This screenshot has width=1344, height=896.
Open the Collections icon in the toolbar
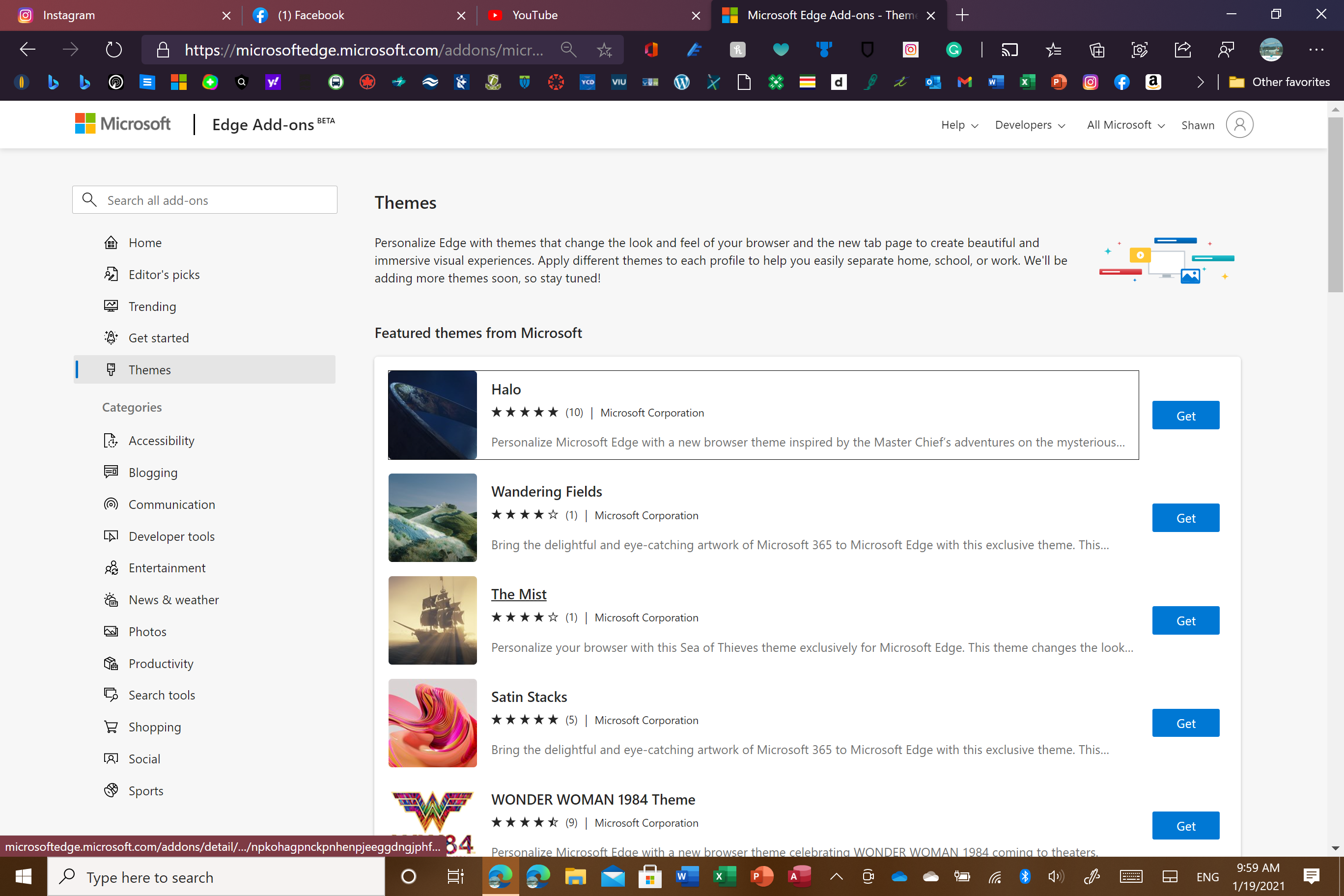1096,50
